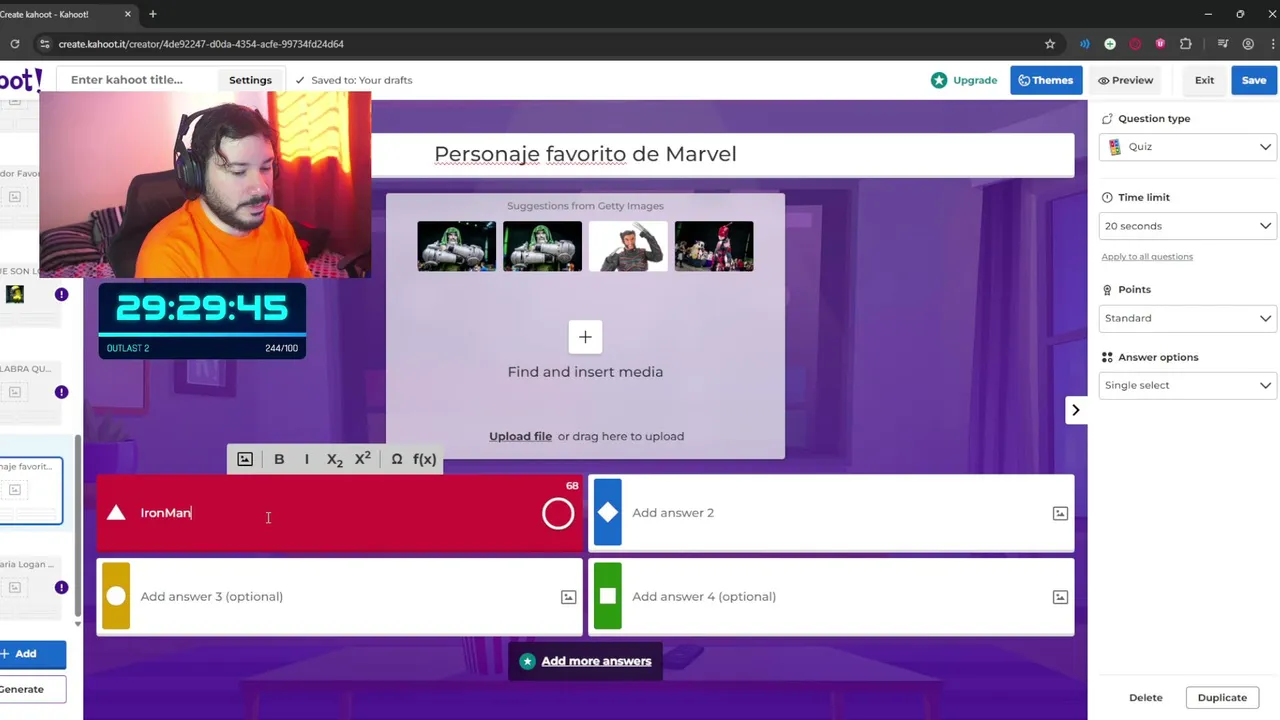
Task: Select the Wolverine suggested image thumbnail
Action: coord(628,246)
